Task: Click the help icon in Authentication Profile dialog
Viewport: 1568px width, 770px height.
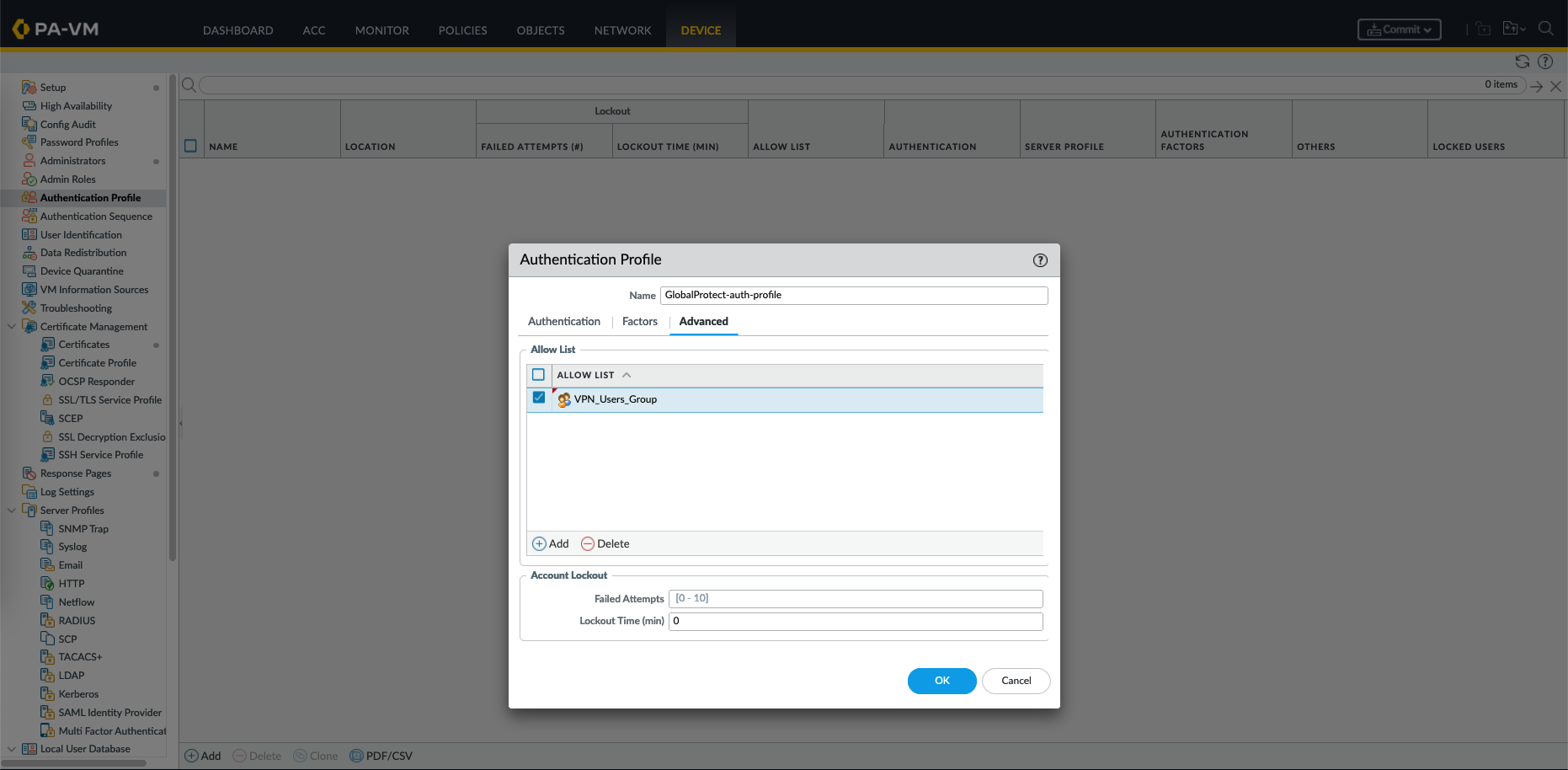Action: (1040, 260)
